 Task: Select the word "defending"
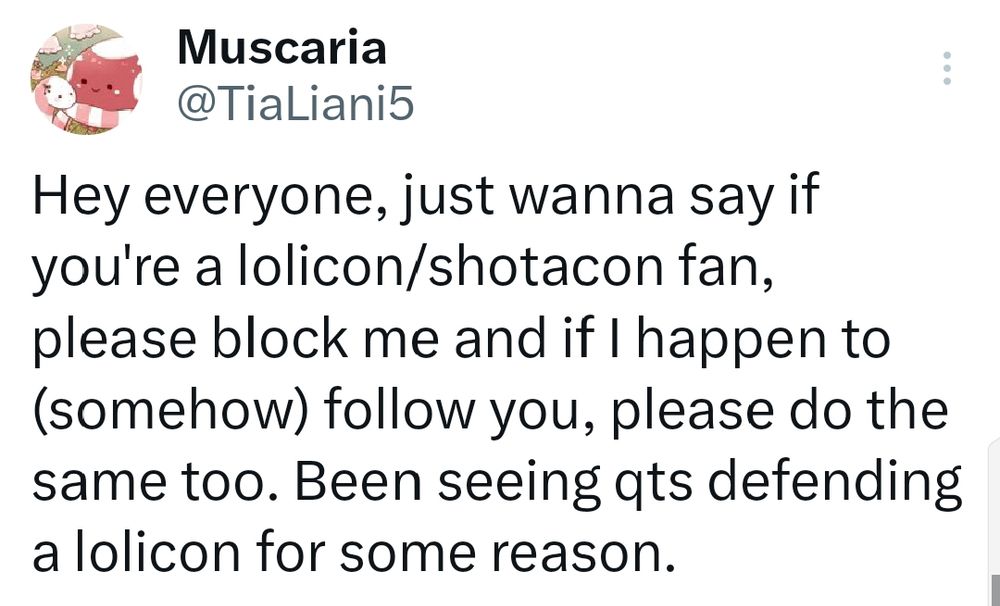click(834, 483)
